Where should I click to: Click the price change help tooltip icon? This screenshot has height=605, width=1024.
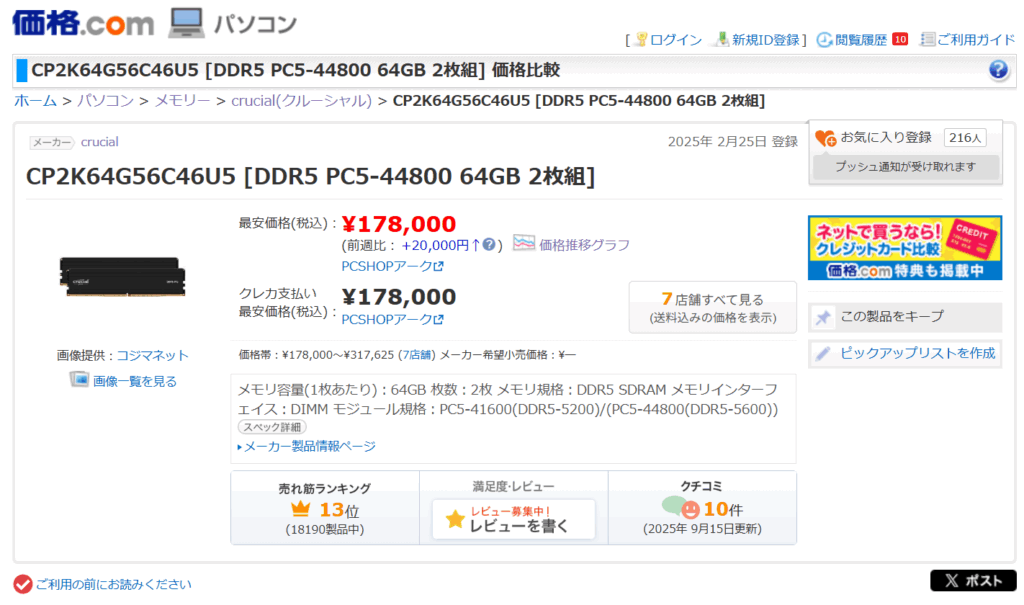490,244
